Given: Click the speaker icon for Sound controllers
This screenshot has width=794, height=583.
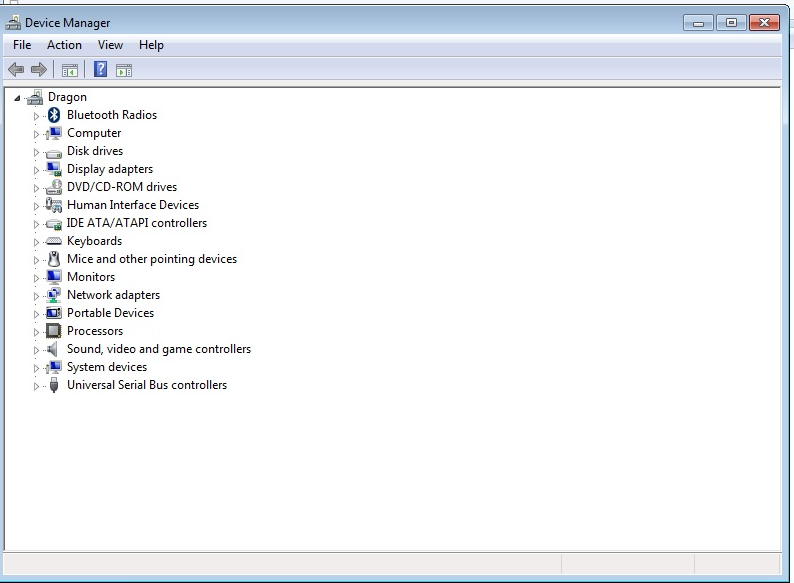Looking at the screenshot, I should (x=52, y=349).
